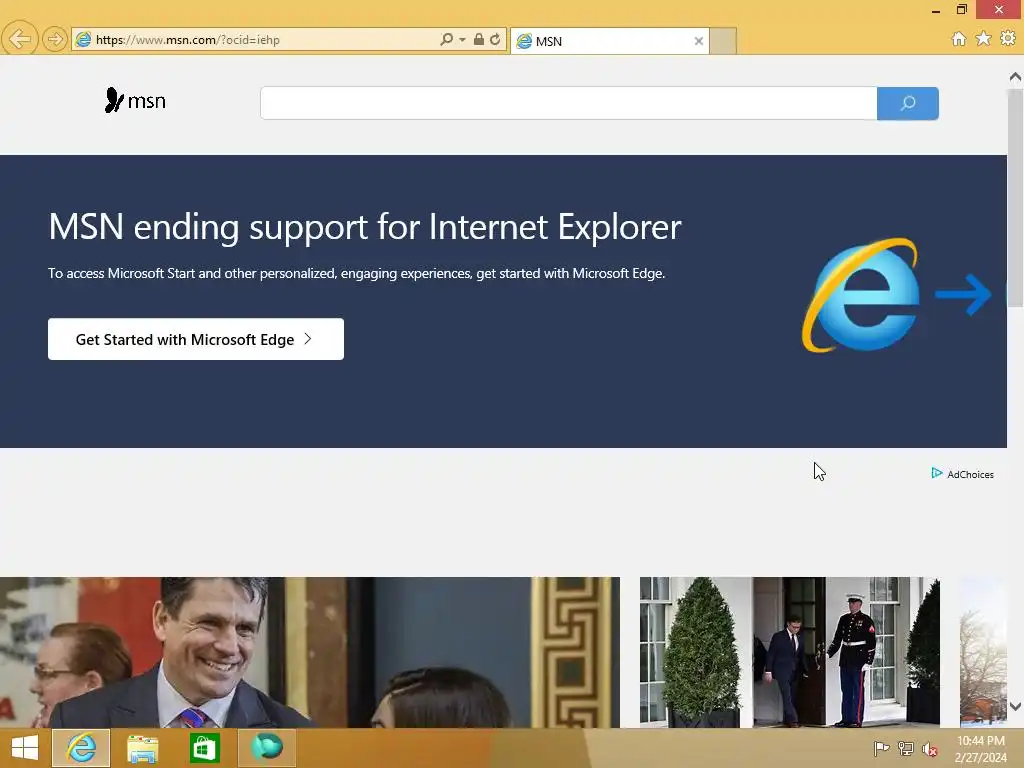The width and height of the screenshot is (1024, 768).
Task: Click the blue search magnifier button
Action: tap(908, 103)
